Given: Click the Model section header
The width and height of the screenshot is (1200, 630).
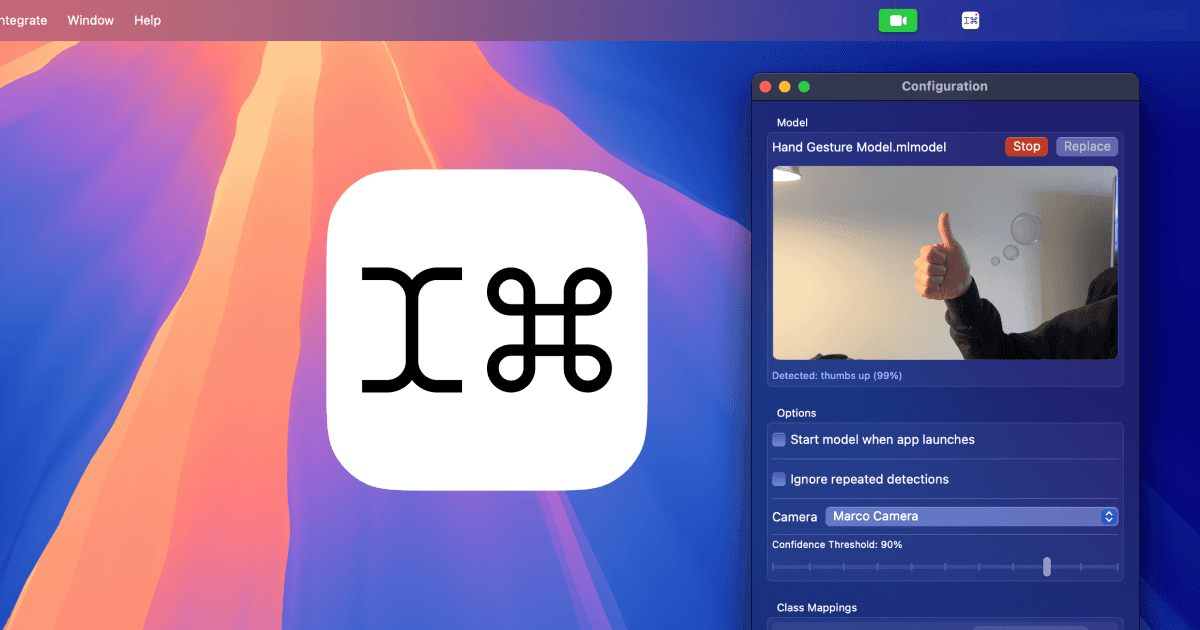Looking at the screenshot, I should (x=792, y=122).
